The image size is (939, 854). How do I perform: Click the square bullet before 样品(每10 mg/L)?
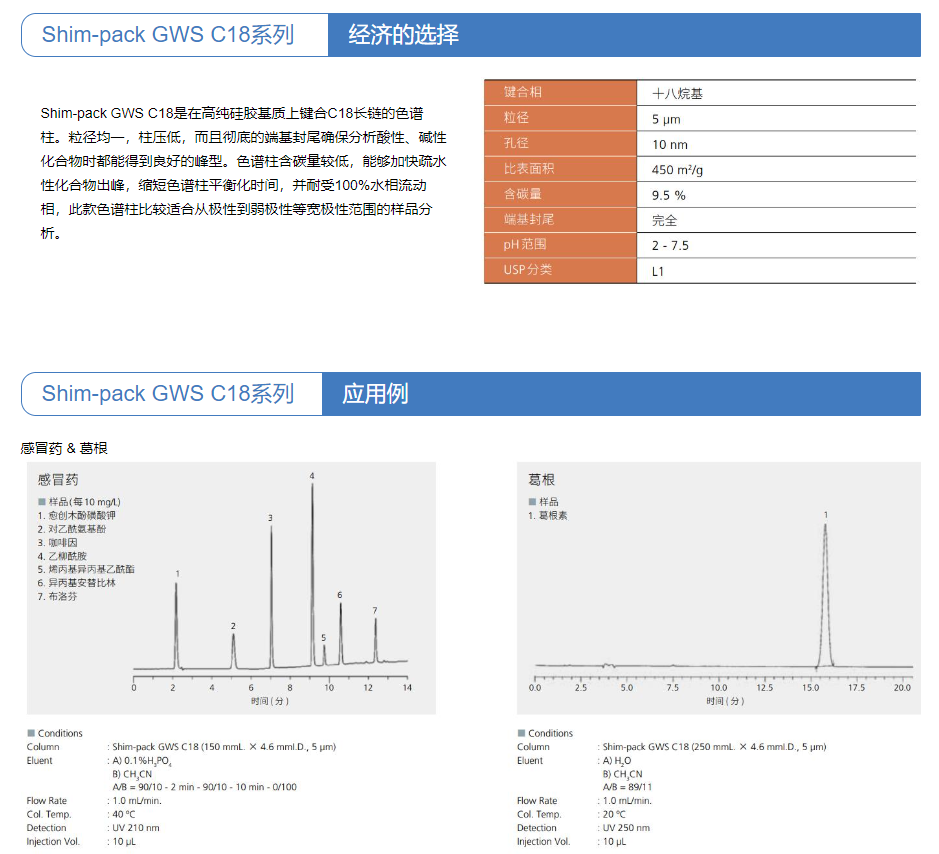tap(41, 502)
